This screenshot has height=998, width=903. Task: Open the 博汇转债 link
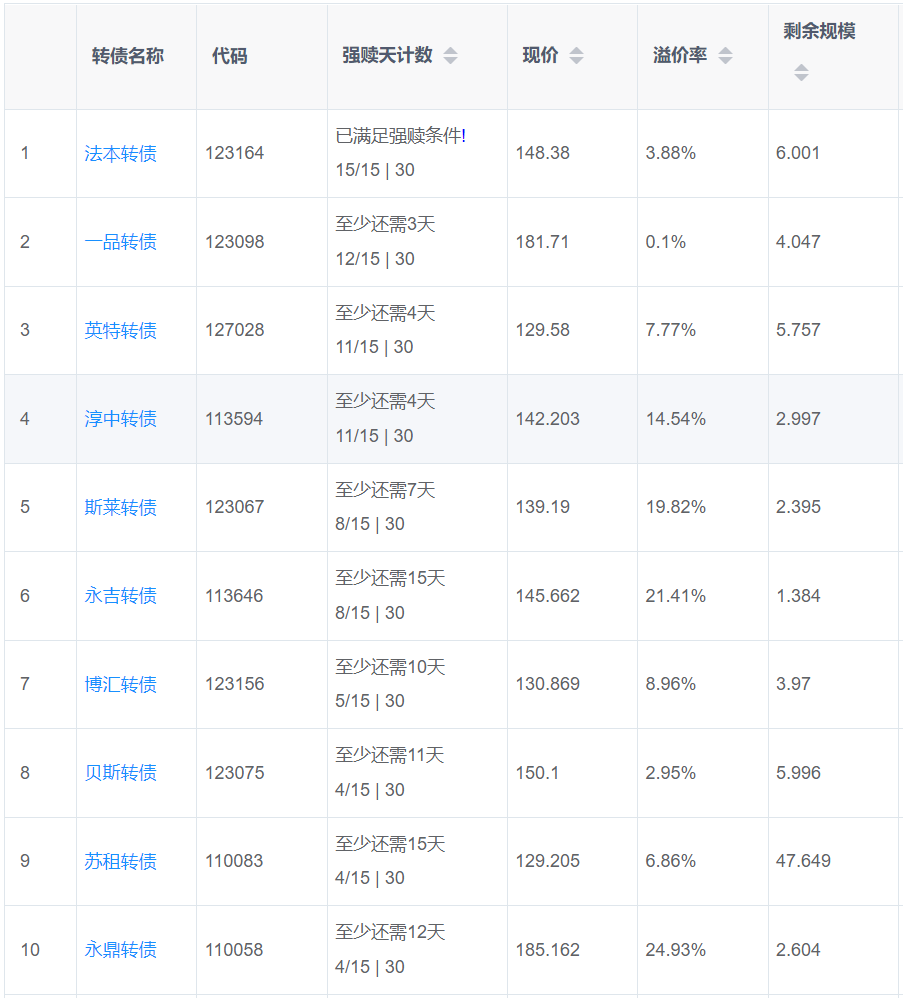pos(121,684)
